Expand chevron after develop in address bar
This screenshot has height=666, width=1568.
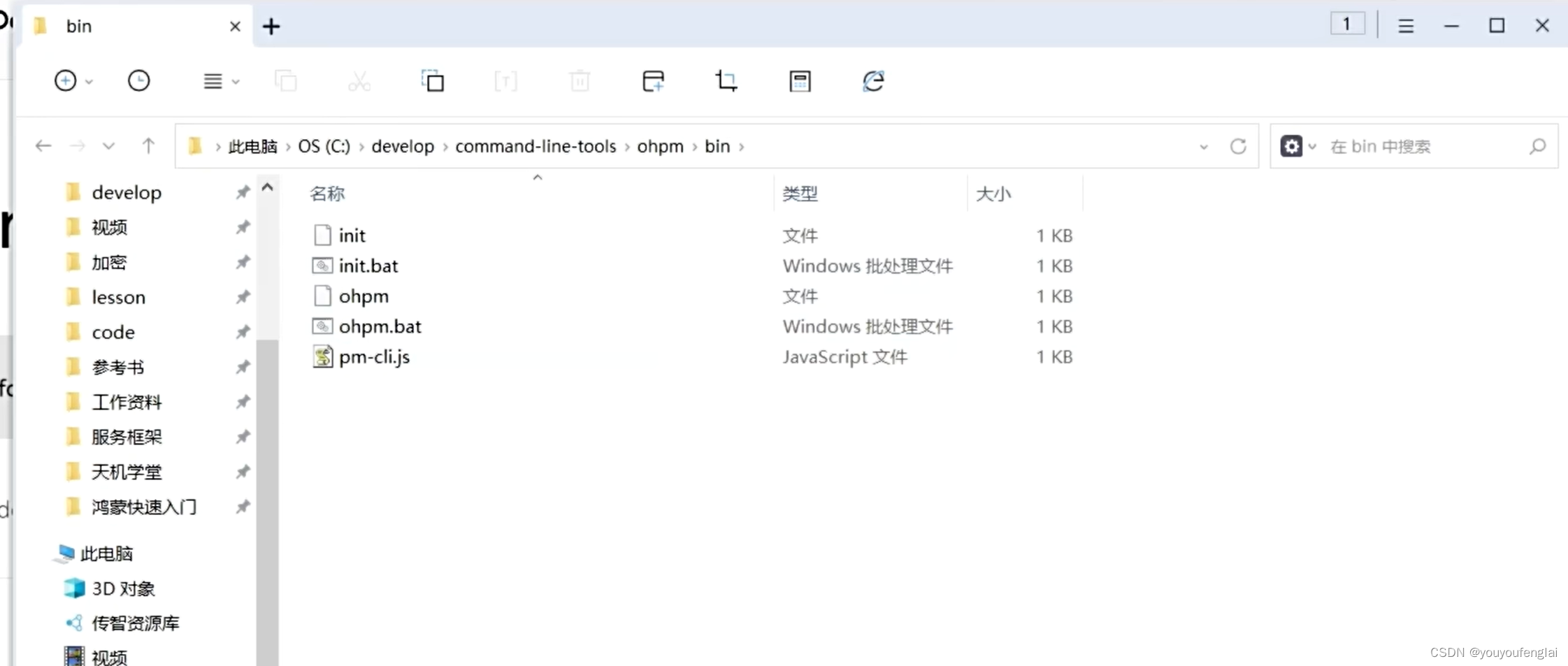pos(445,147)
